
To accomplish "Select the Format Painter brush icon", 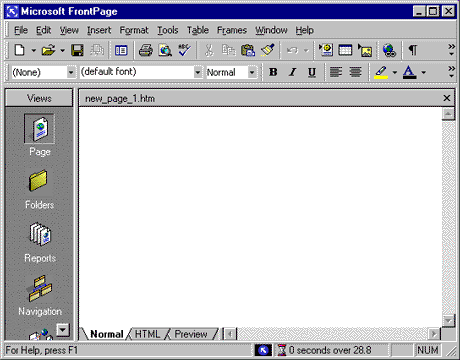I will tap(267, 50).
